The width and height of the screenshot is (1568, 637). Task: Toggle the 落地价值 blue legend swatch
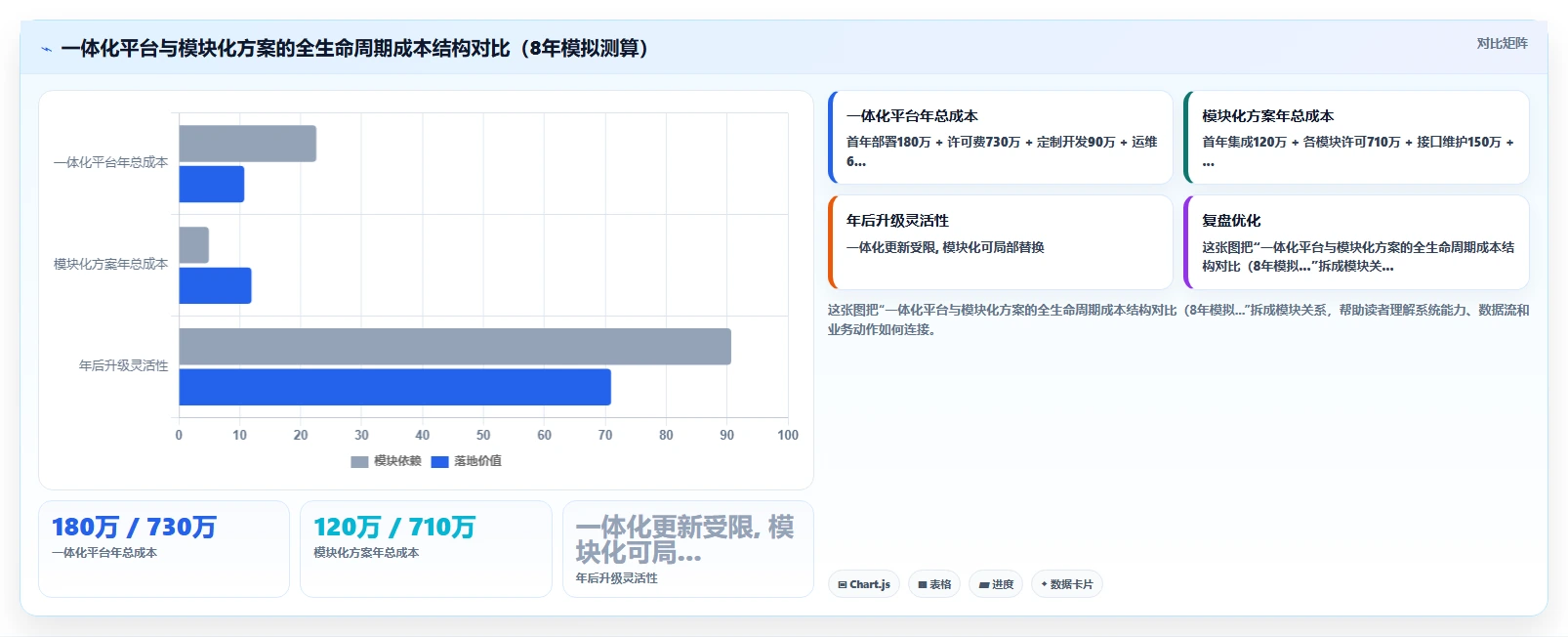[439, 461]
